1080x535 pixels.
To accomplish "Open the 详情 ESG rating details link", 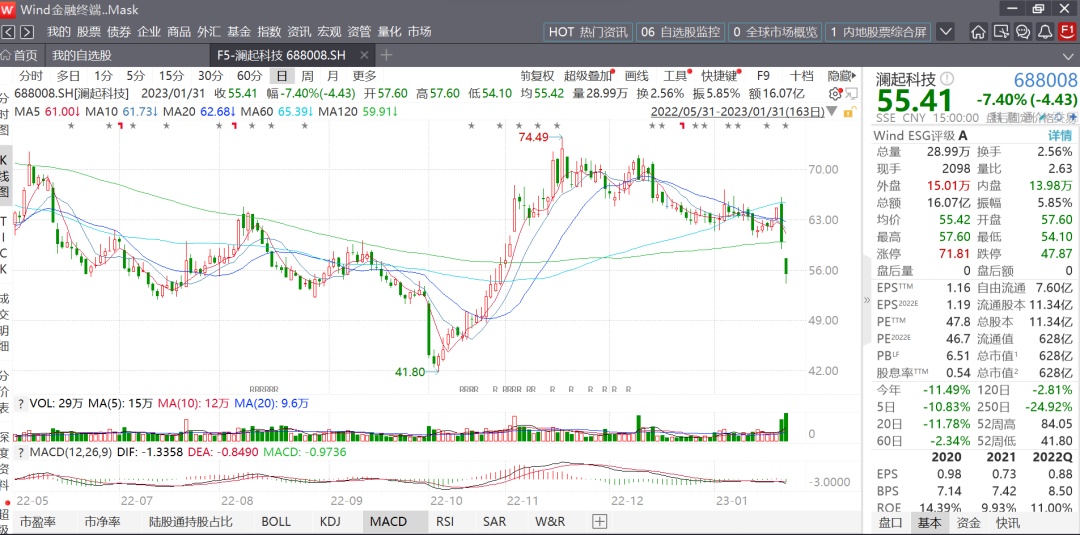I will point(1060,136).
